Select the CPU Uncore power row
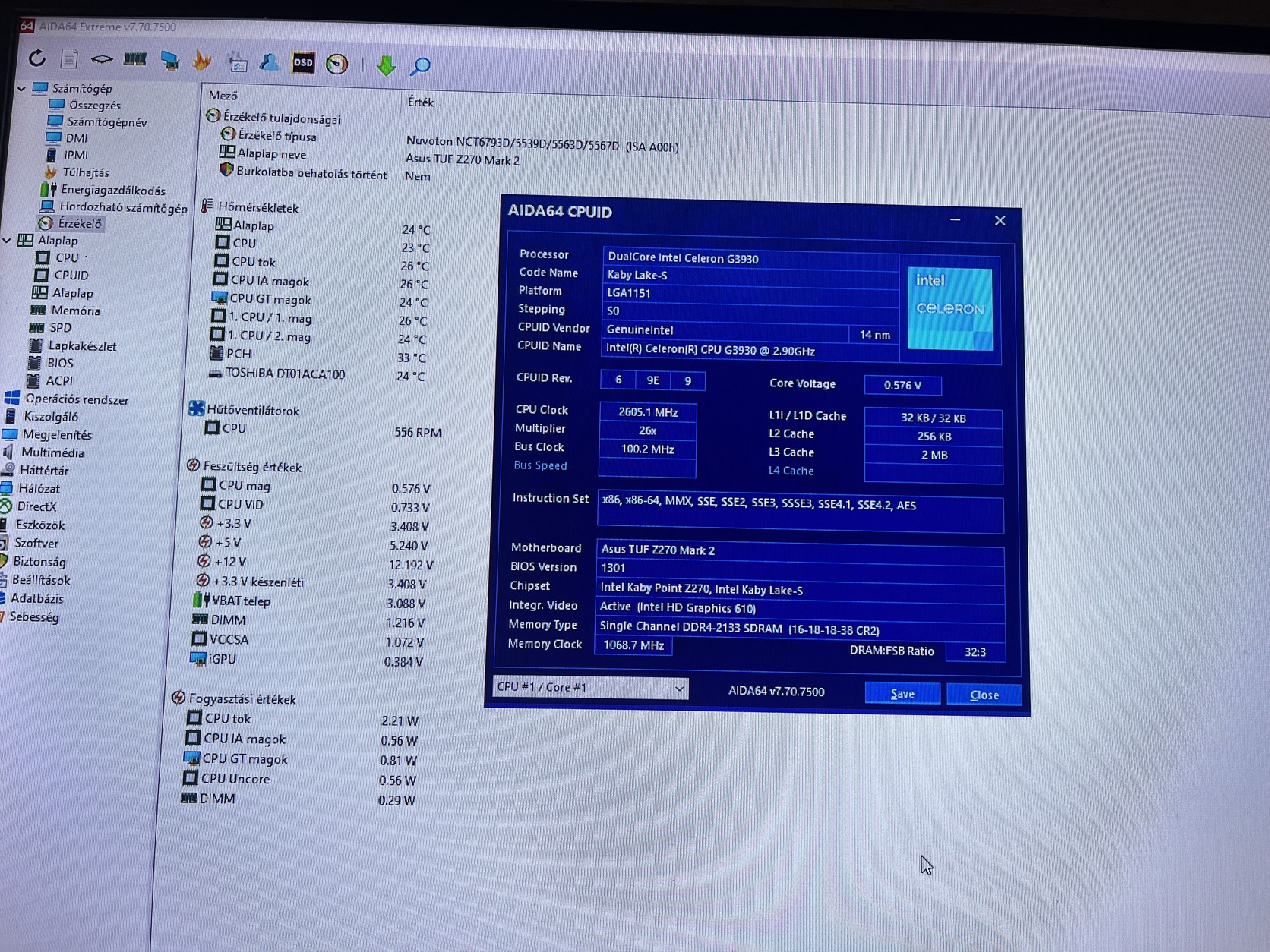Screen dimensions: 1270x952 tap(300, 780)
